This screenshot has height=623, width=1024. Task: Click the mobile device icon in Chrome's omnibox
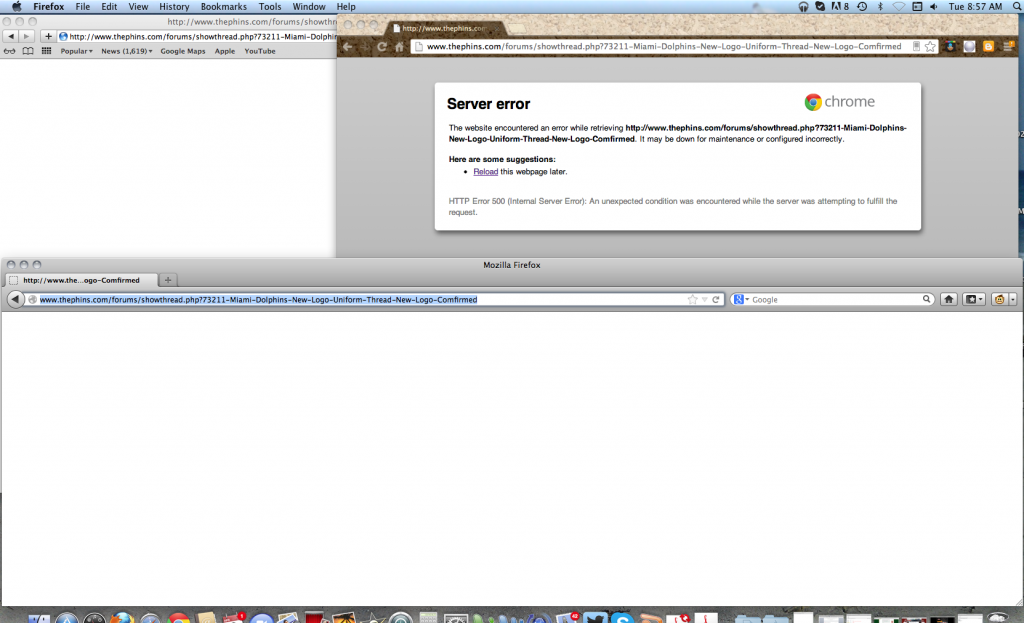pyautogui.click(x=916, y=46)
